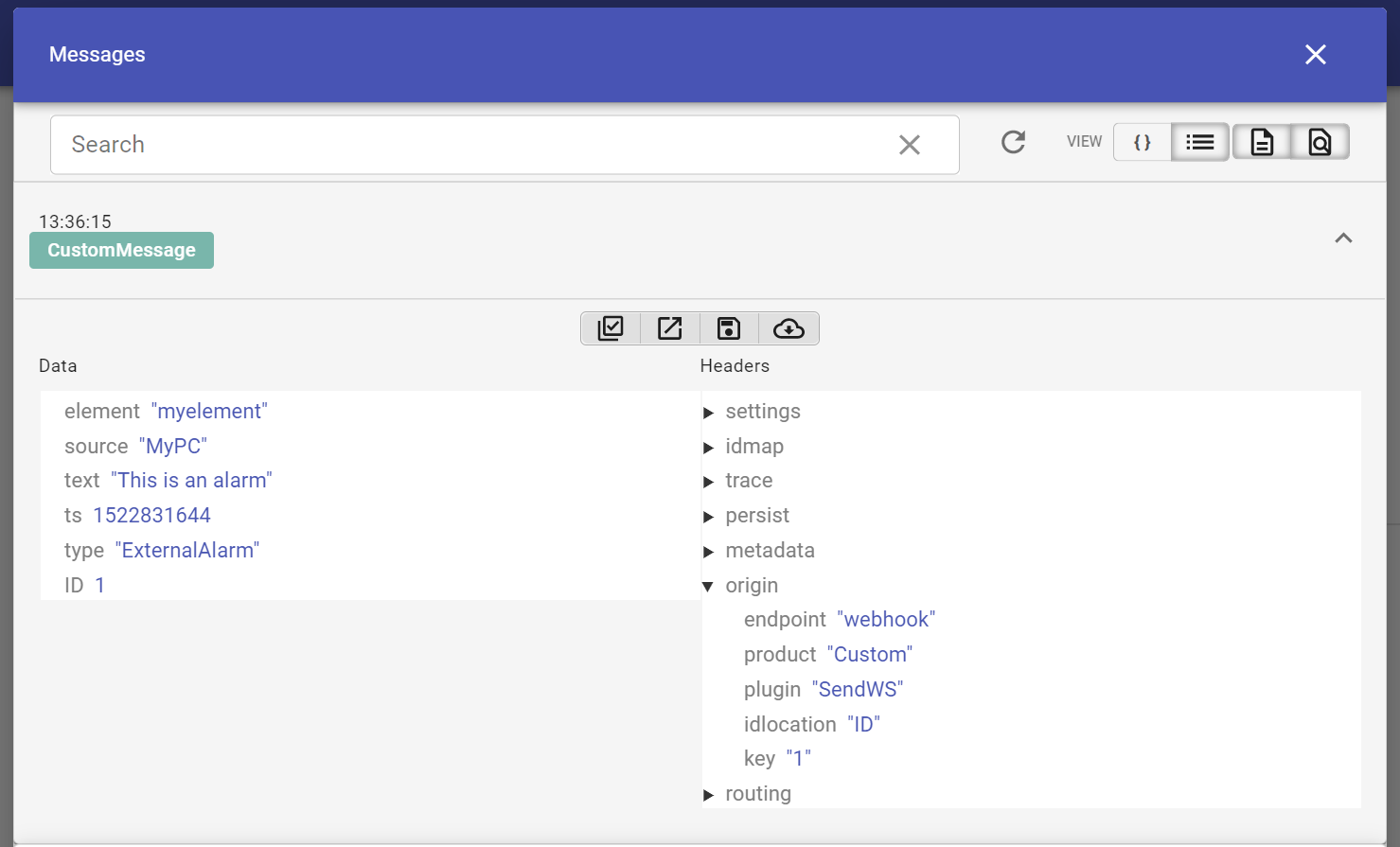This screenshot has height=847, width=1400.
Task: Click the open-in-new-window icon
Action: pos(669,328)
